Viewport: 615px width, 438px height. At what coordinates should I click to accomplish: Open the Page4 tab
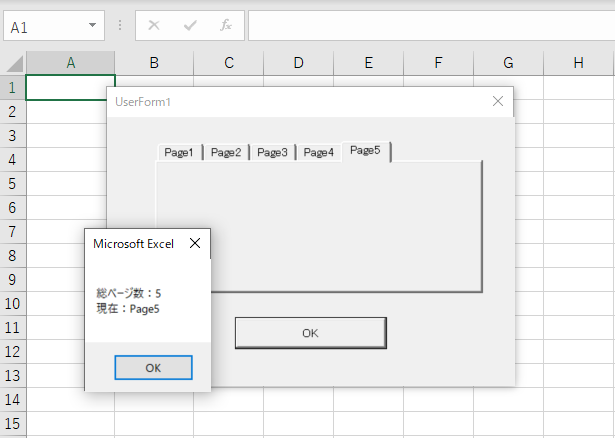pyautogui.click(x=318, y=152)
